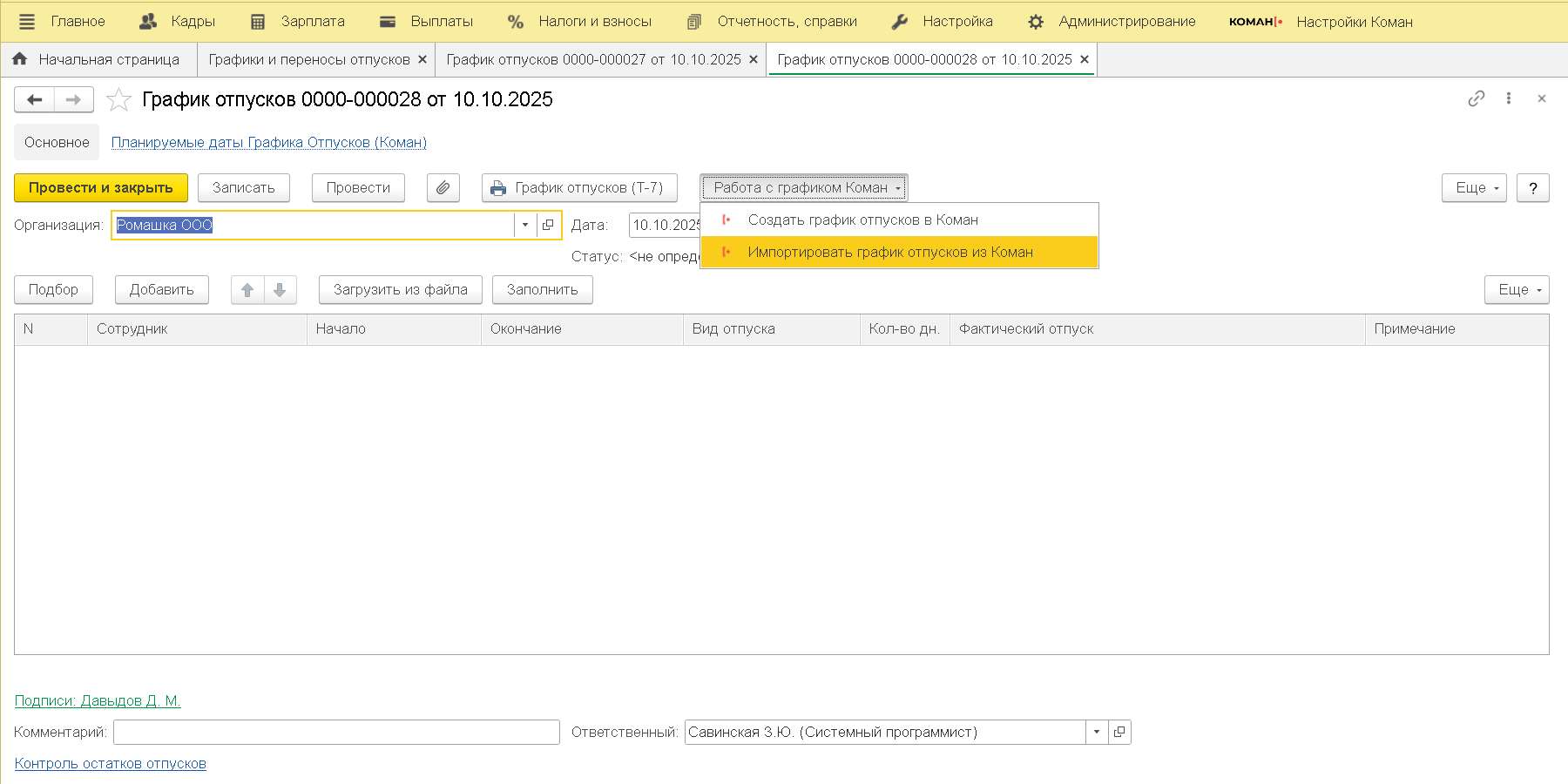1568x784 pixels.
Task: Select Импортировать график отпусков из Коман
Action: 889,253
